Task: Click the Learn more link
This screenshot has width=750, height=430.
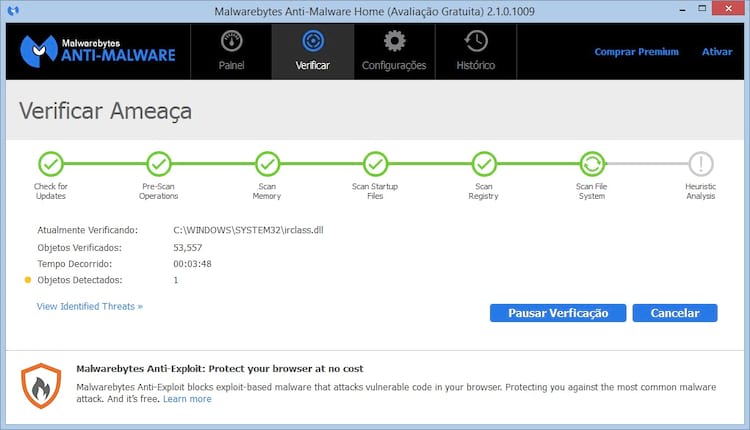Action: [187, 399]
